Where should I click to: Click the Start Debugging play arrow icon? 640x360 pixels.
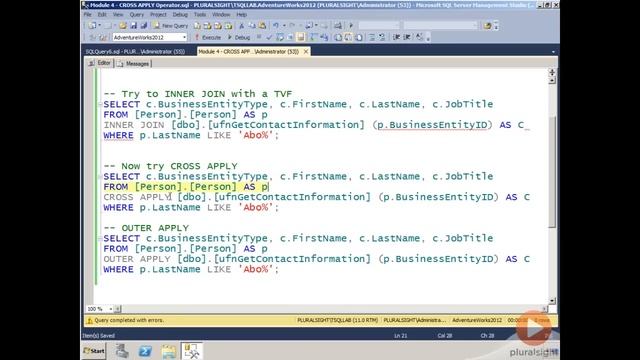(351, 26)
